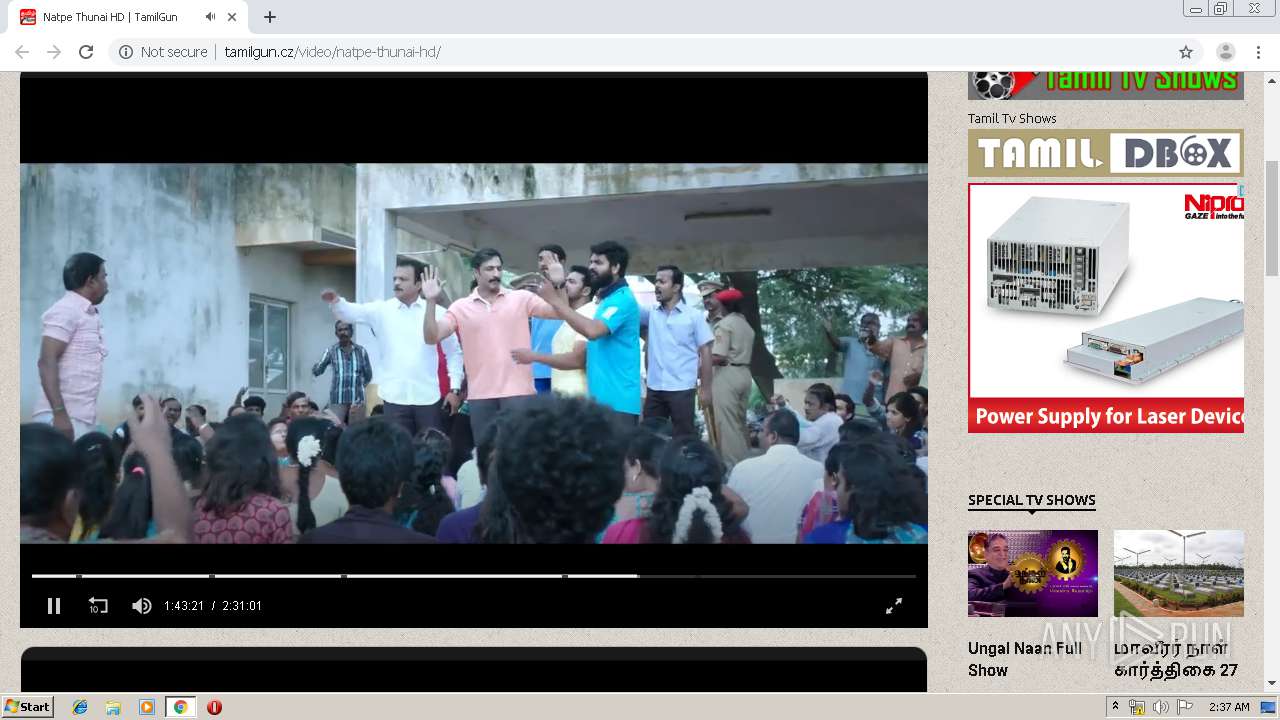This screenshot has height=720, width=1280.
Task: Open the cemetery field thumbnail
Action: 1179,573
